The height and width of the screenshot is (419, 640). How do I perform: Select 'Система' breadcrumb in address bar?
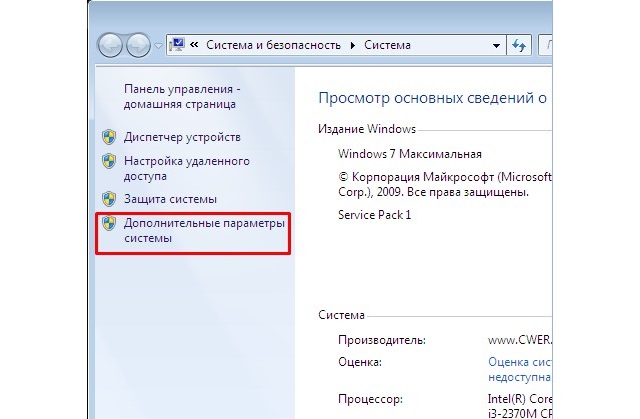387,45
